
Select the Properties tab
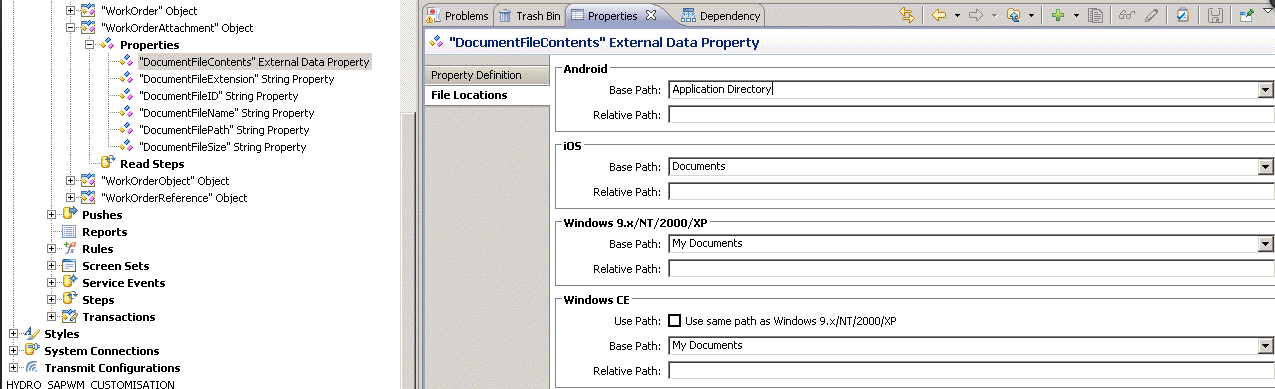tap(611, 16)
